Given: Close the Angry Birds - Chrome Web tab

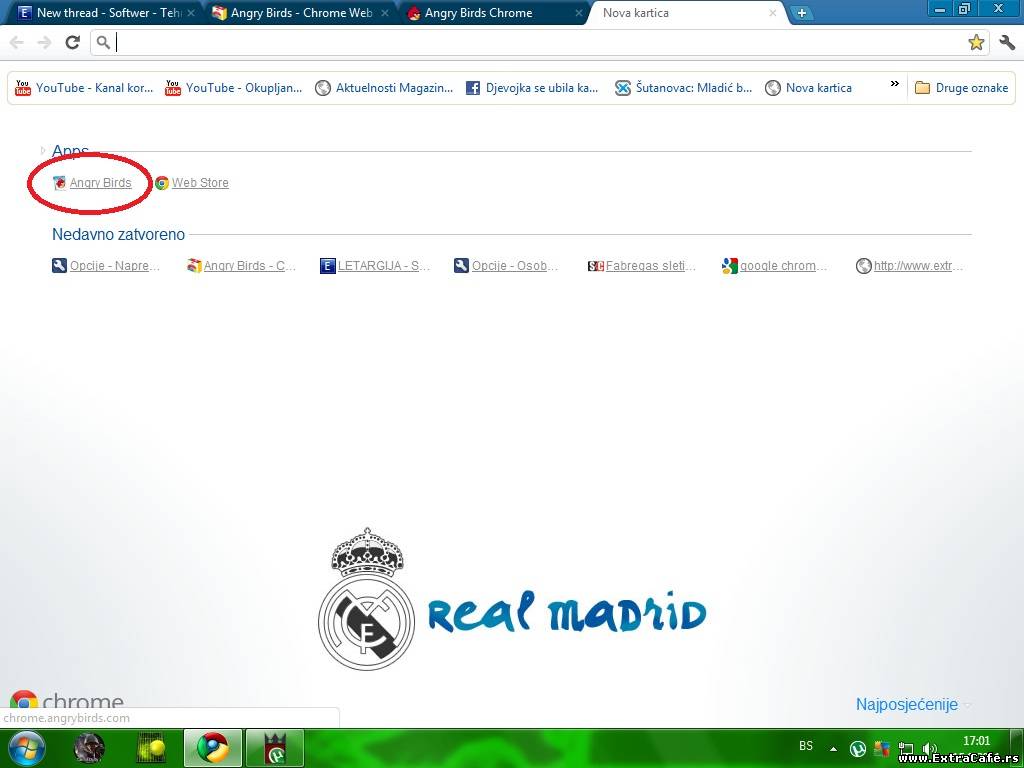Looking at the screenshot, I should [x=385, y=13].
